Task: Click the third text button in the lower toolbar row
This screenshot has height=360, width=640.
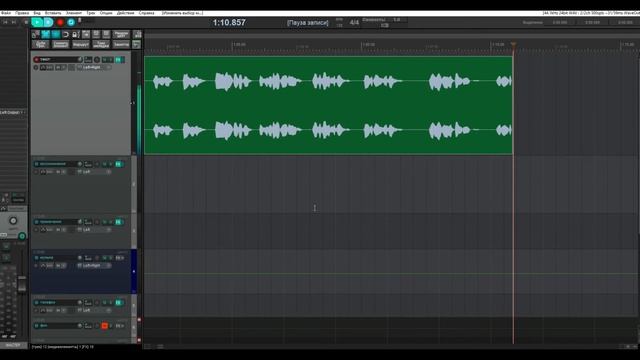Action: 81,44
